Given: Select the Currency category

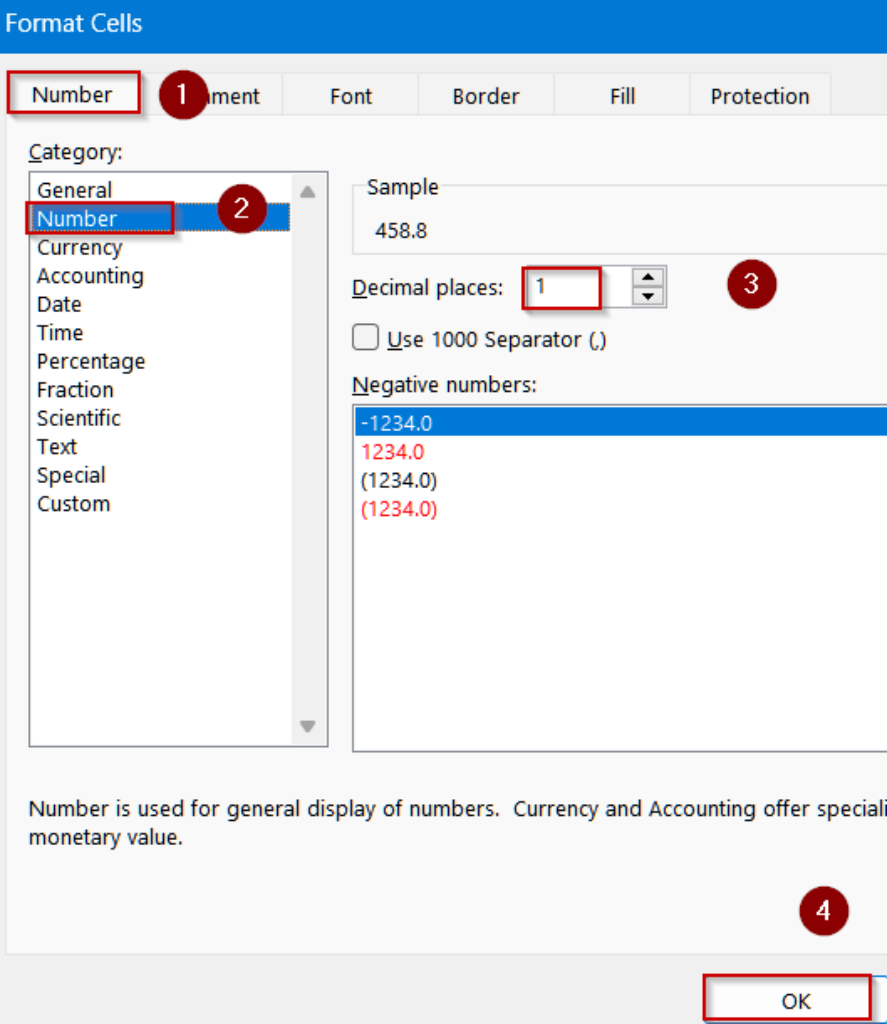Looking at the screenshot, I should pos(76,247).
